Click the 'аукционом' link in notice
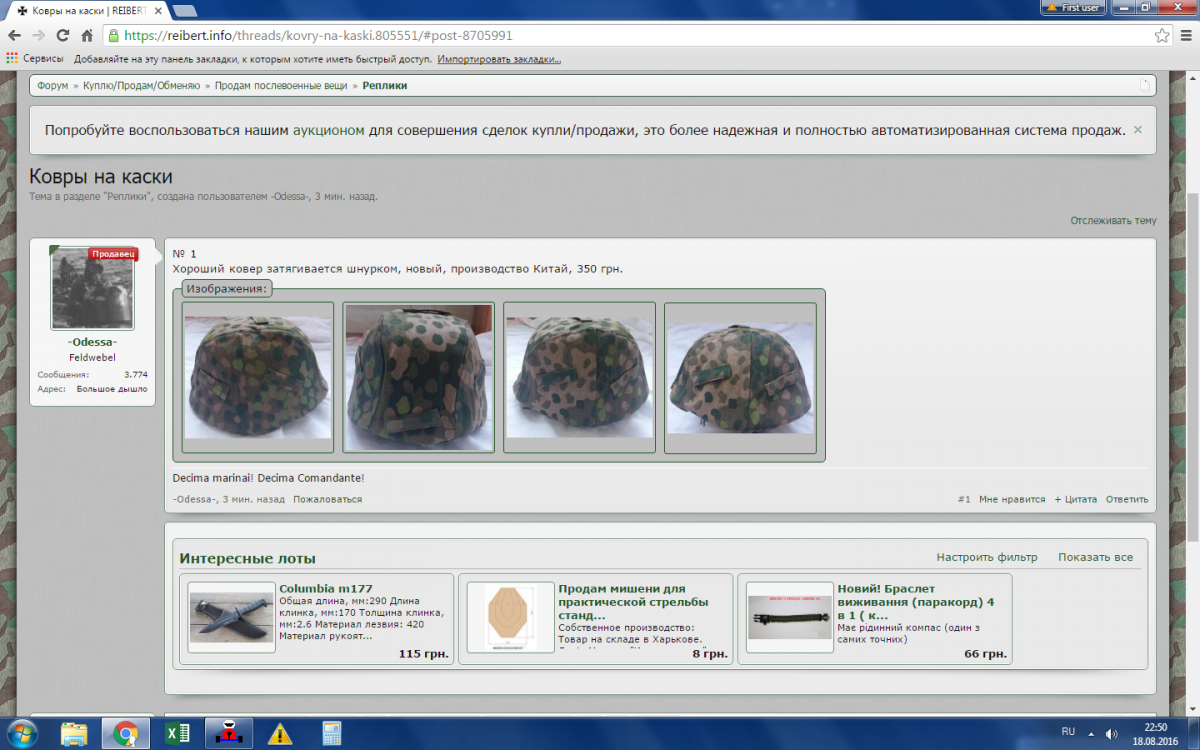Screen dimensions: 1200x750 tap(328, 131)
